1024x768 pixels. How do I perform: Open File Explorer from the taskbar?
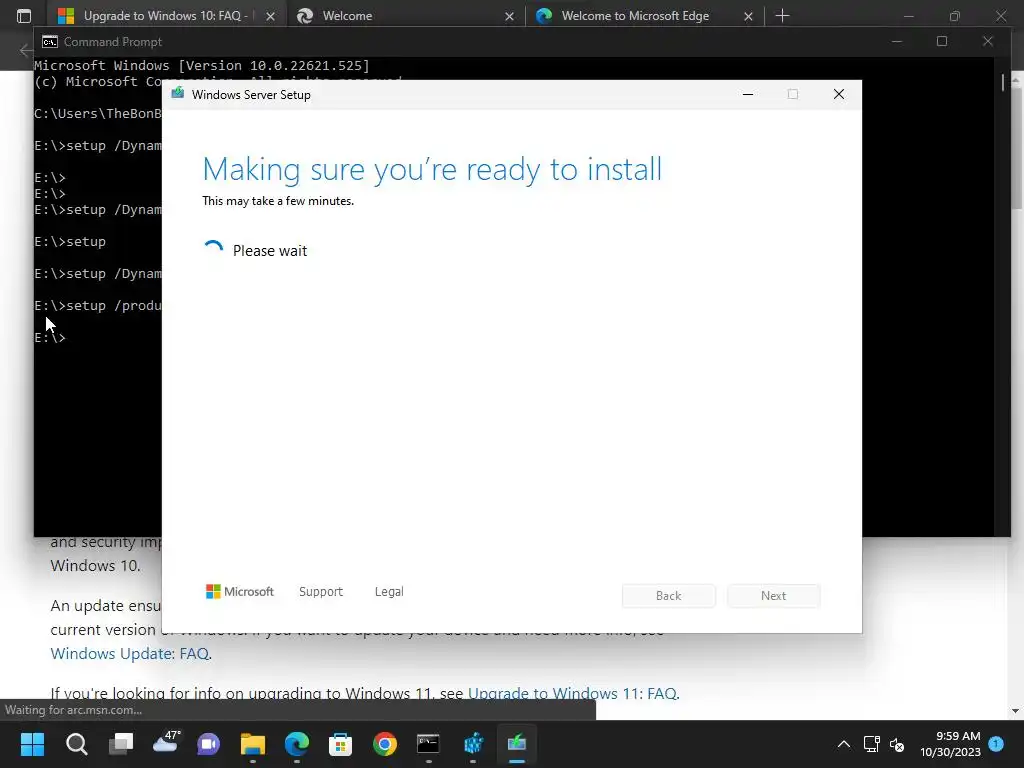(253, 744)
